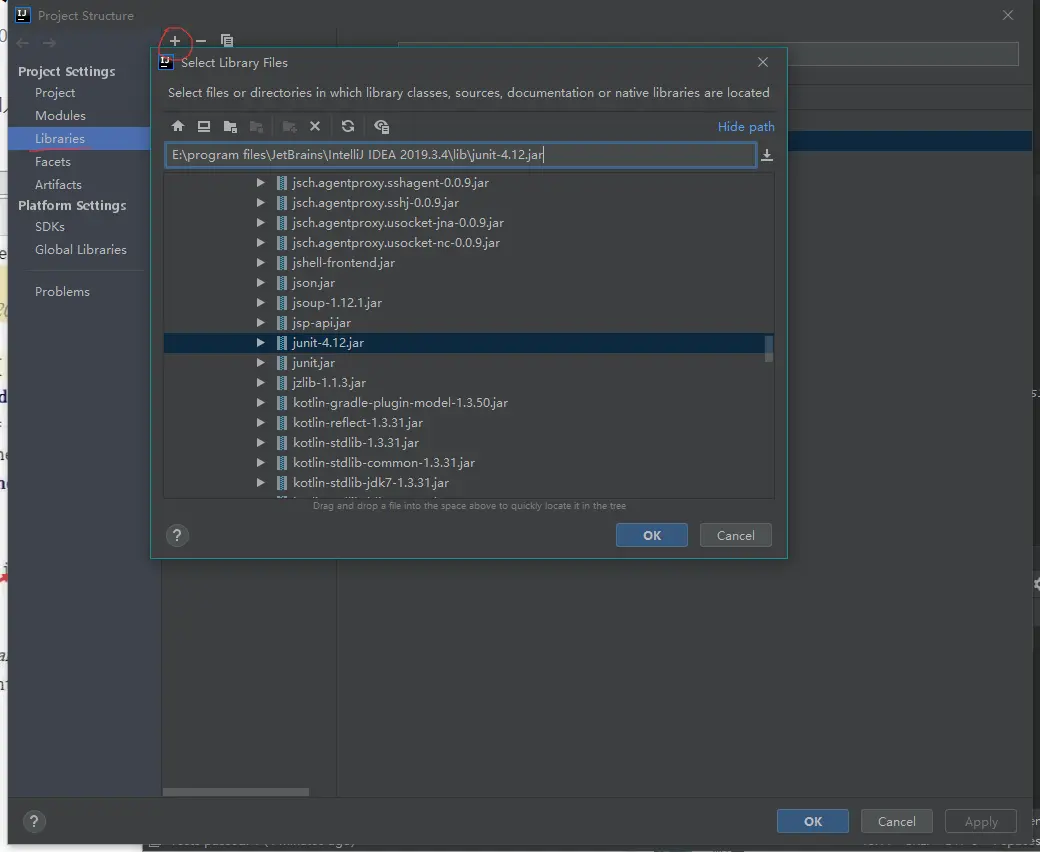This screenshot has width=1040, height=852.
Task: Select json.jar in the file tree
Action: pyautogui.click(x=313, y=282)
